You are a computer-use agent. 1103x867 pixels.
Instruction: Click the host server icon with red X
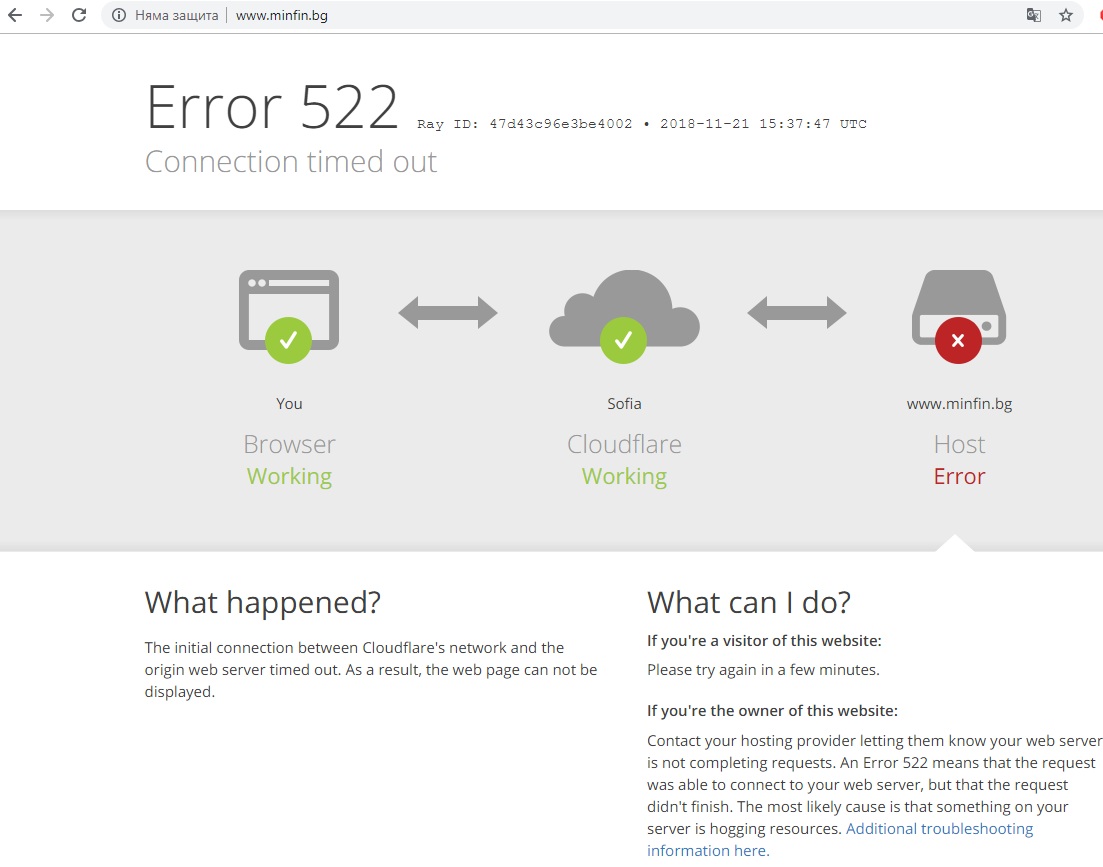[959, 316]
